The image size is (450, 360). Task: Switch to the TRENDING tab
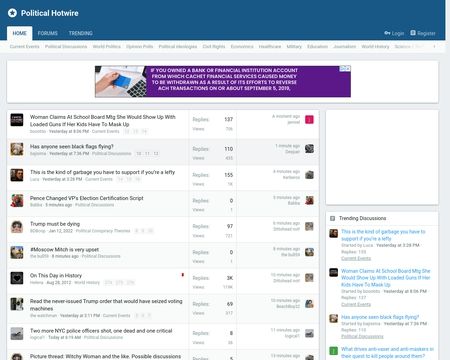(81, 33)
